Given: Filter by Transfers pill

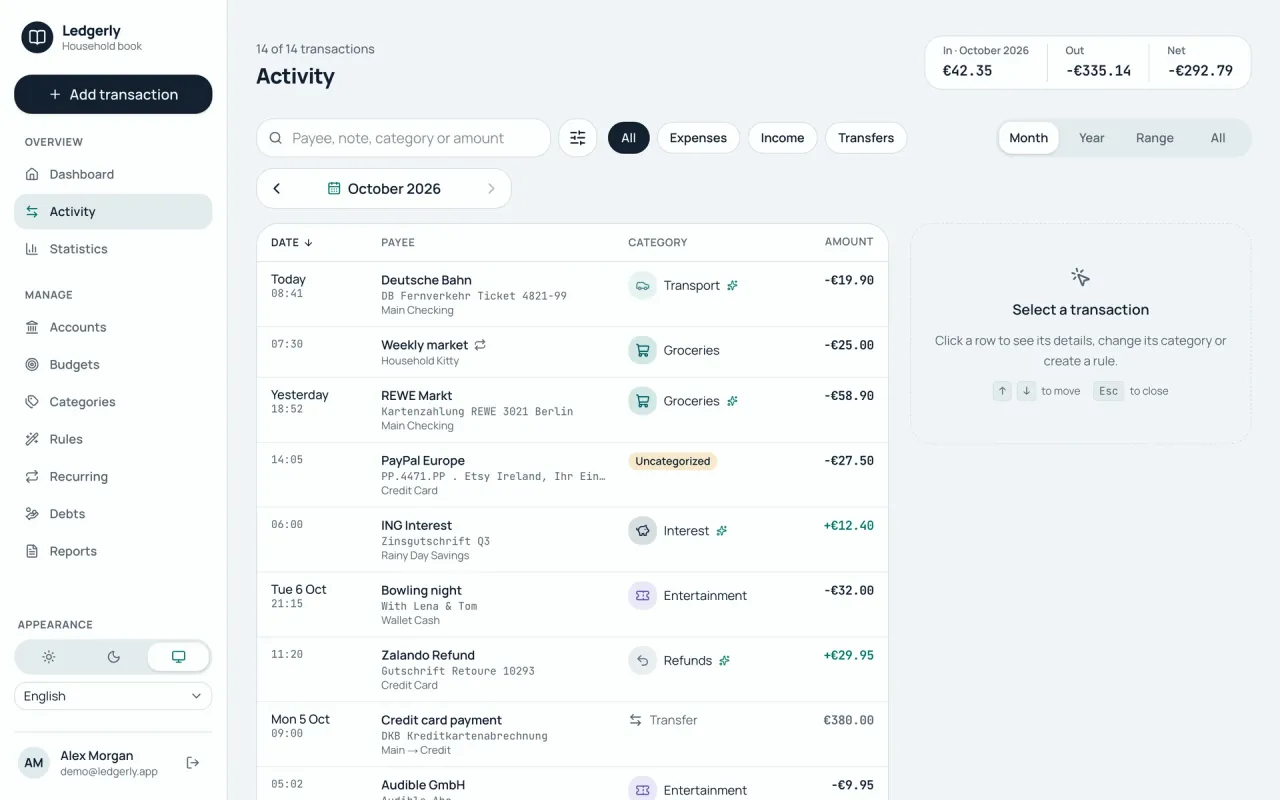Looking at the screenshot, I should click(866, 138).
